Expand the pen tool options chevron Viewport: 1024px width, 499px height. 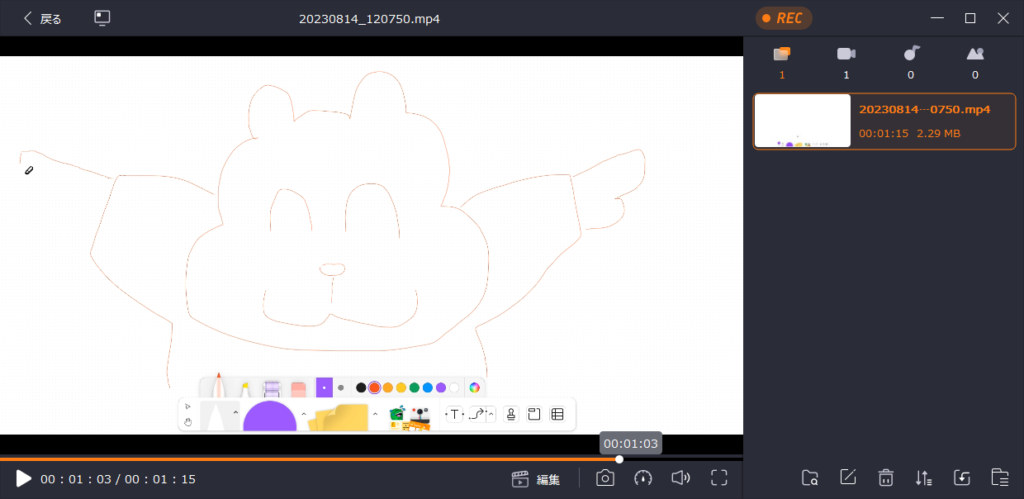(236, 413)
